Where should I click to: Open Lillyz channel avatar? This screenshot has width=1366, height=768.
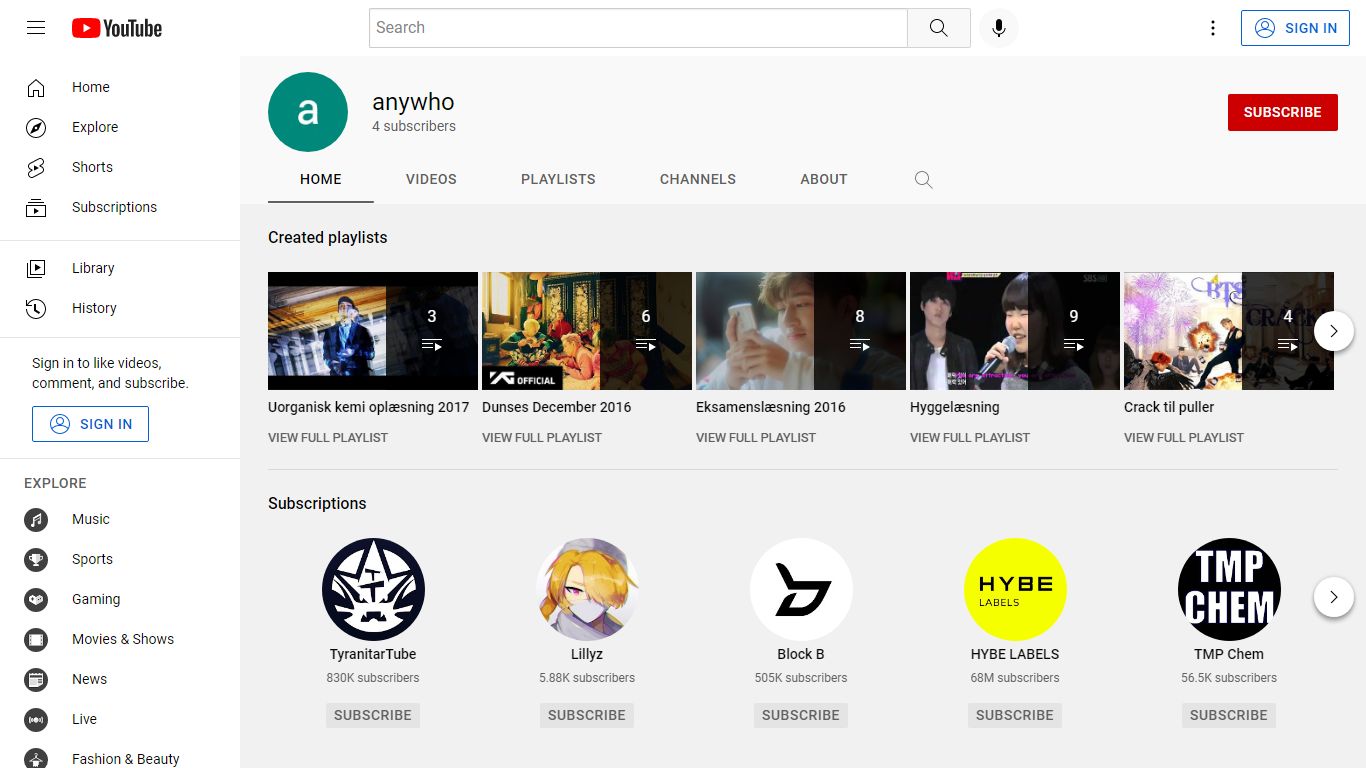(587, 589)
